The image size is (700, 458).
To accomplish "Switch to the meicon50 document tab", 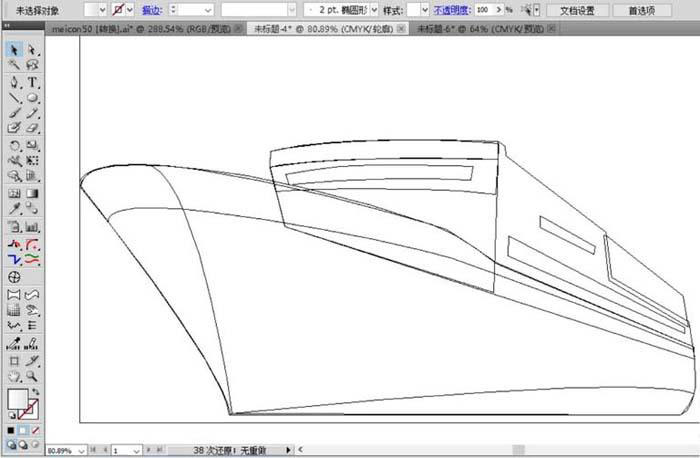I will [141, 29].
